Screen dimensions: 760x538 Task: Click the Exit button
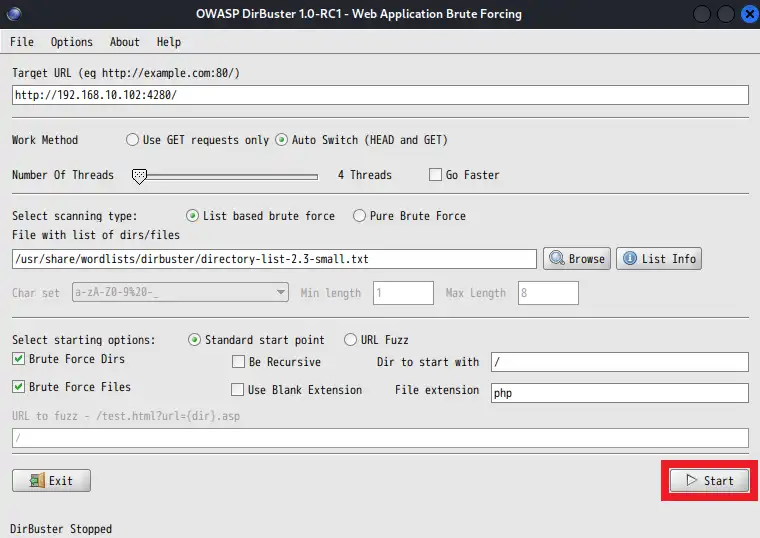tap(51, 481)
